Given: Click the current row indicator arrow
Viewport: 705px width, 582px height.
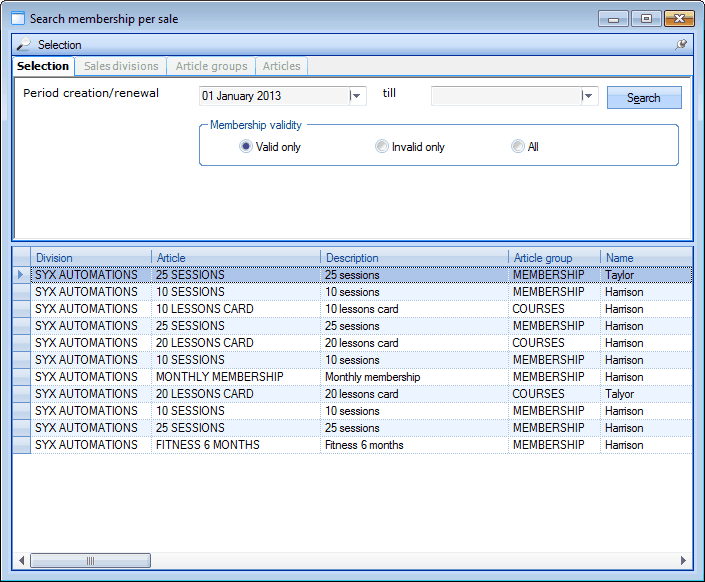Looking at the screenshot, I should [21, 275].
